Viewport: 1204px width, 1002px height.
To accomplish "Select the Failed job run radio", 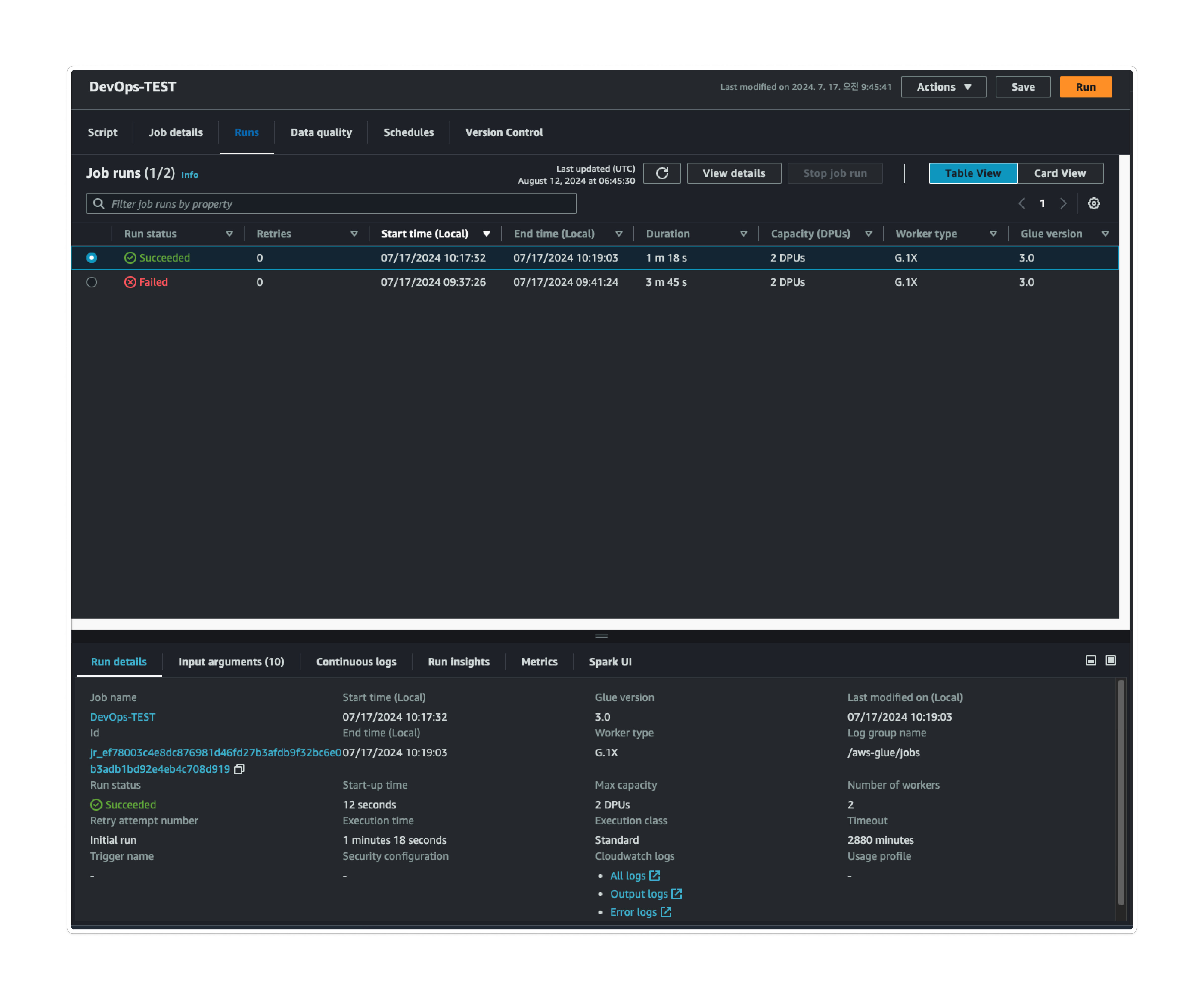I will (92, 282).
